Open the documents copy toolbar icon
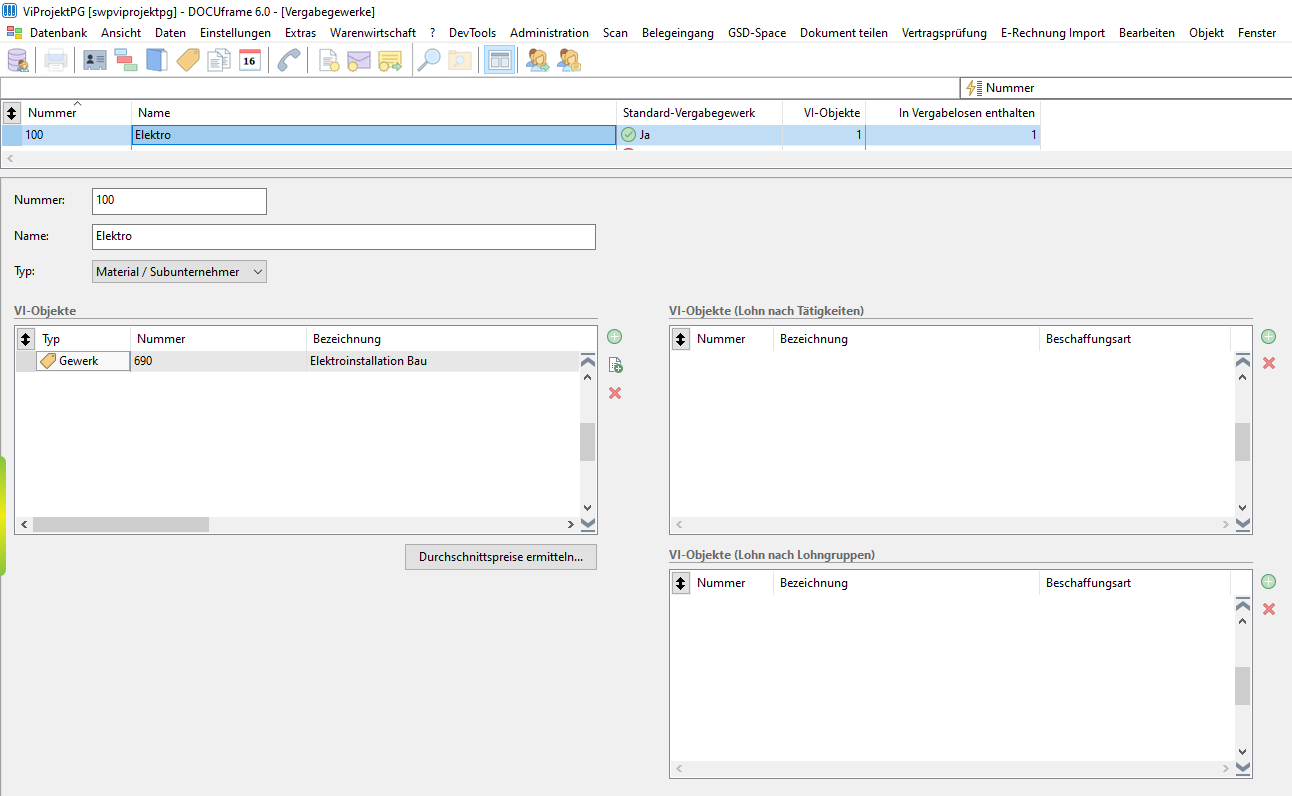The width and height of the screenshot is (1292, 796). (219, 60)
